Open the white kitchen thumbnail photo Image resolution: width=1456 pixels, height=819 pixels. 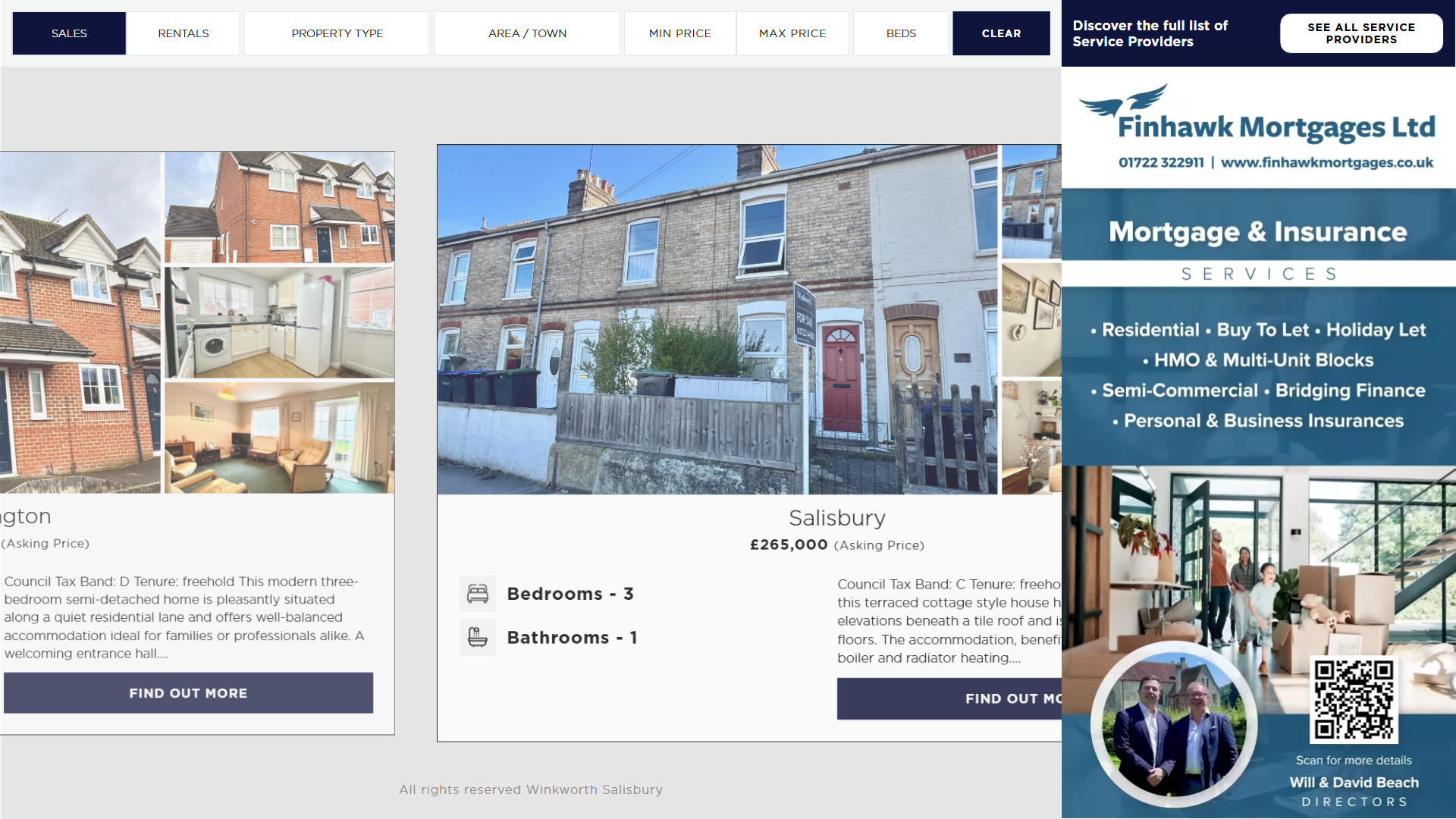(x=279, y=322)
